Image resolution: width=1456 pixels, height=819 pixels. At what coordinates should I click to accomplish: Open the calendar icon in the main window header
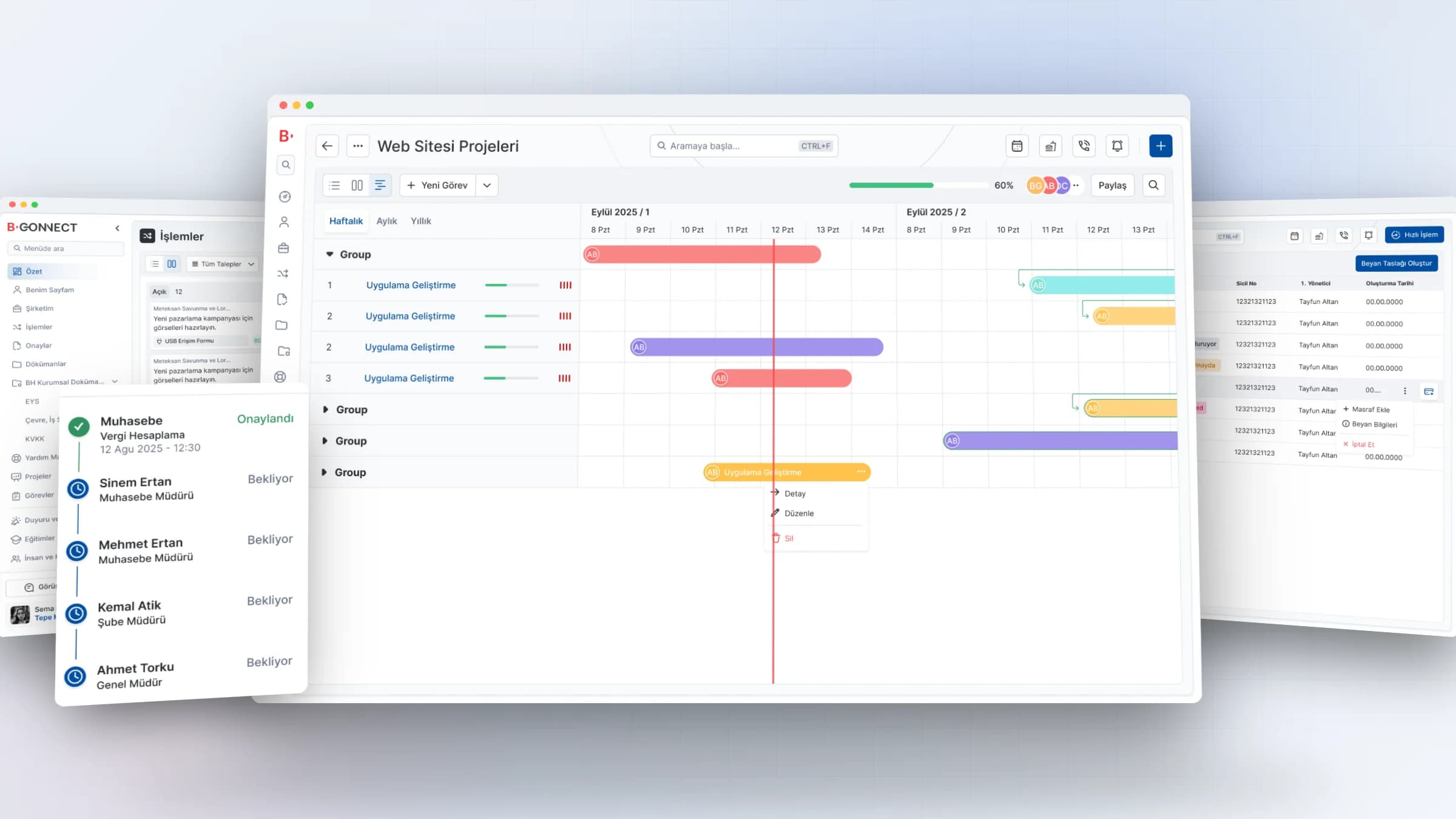coord(1017,146)
